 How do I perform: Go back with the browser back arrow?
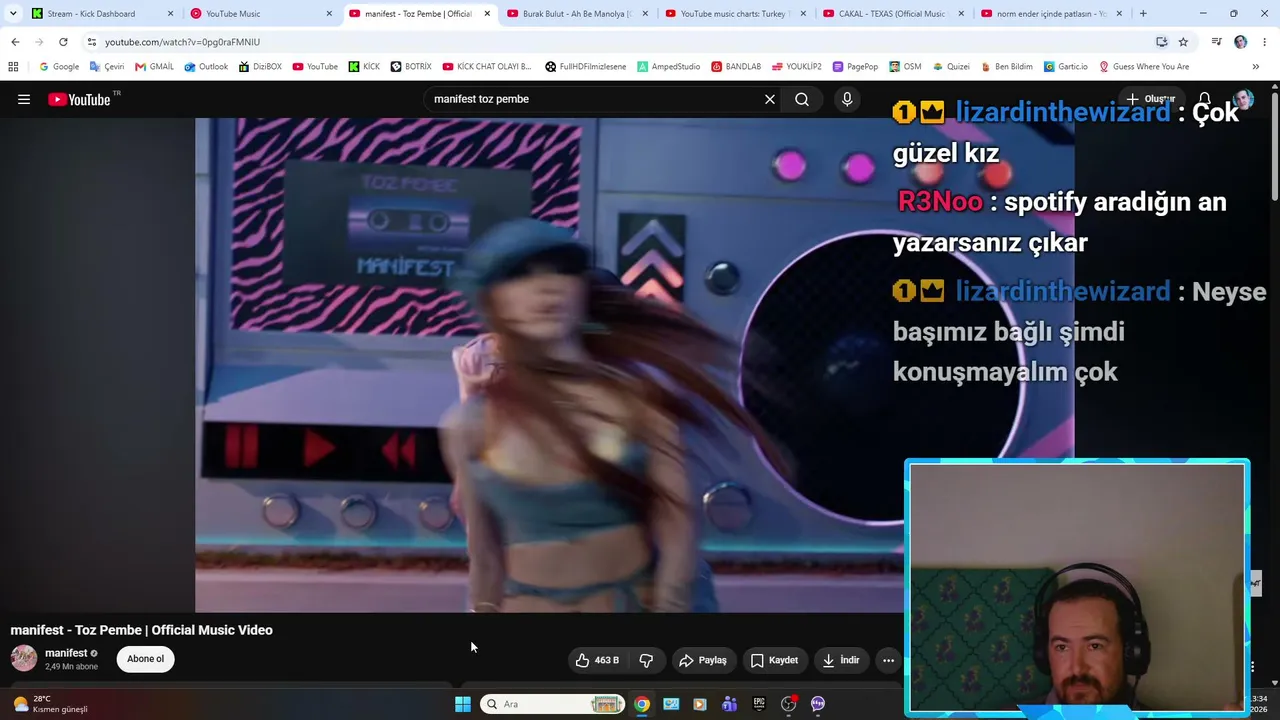click(15, 42)
